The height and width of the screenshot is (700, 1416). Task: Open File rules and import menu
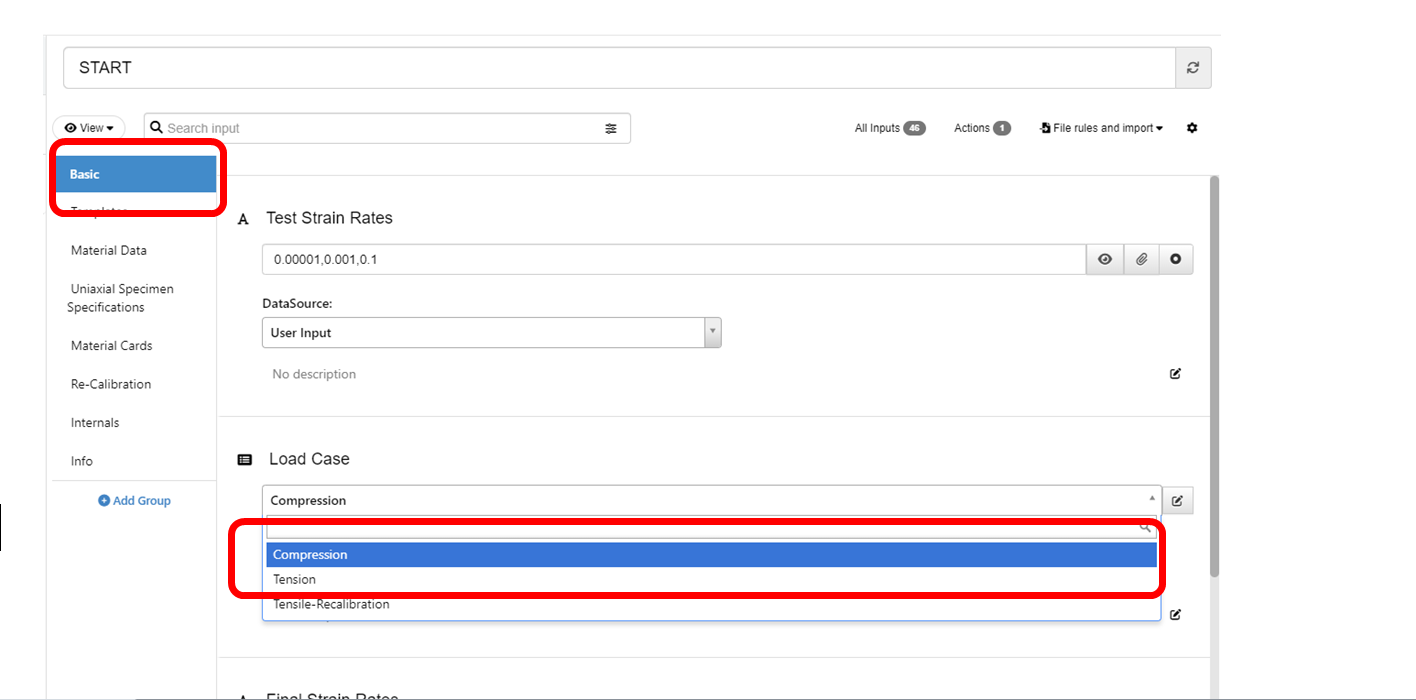[x=1102, y=128]
